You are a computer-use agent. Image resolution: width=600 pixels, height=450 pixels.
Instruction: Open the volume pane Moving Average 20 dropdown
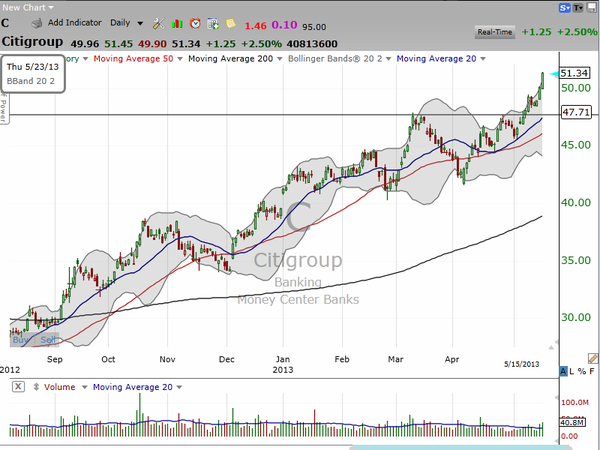[137, 387]
